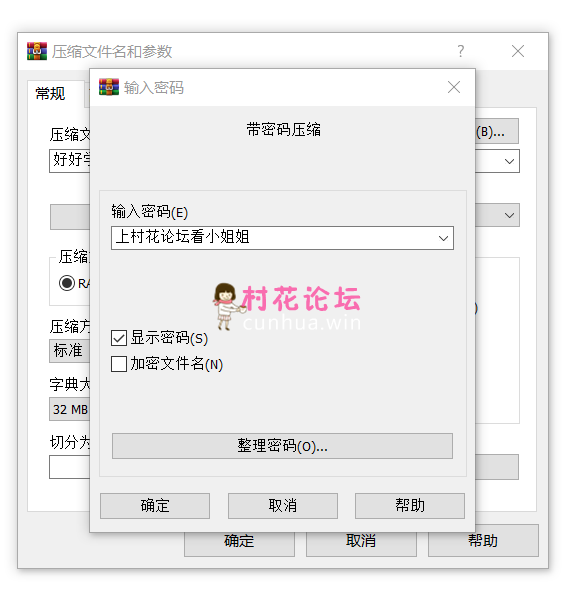This screenshot has width=572, height=611.
Task: Click the browse (B)... button
Action: (497, 131)
